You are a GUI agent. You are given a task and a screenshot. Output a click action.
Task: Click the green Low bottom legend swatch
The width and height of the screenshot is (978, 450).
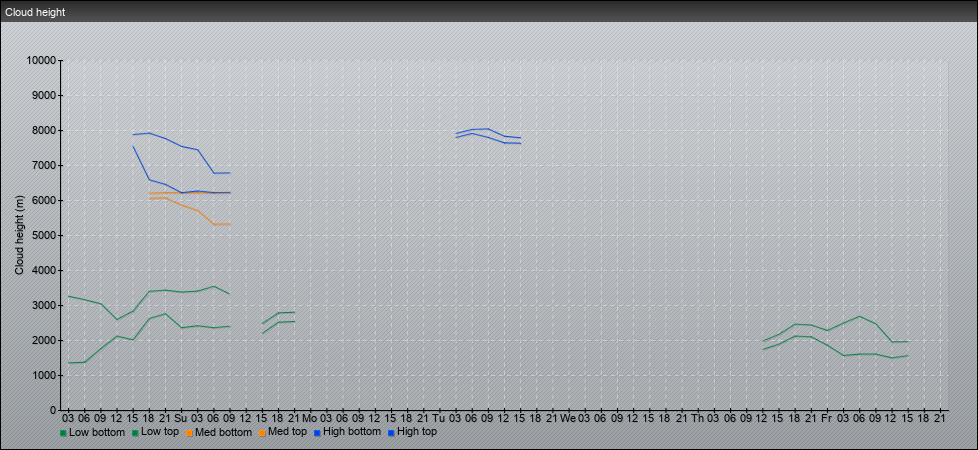click(63, 433)
